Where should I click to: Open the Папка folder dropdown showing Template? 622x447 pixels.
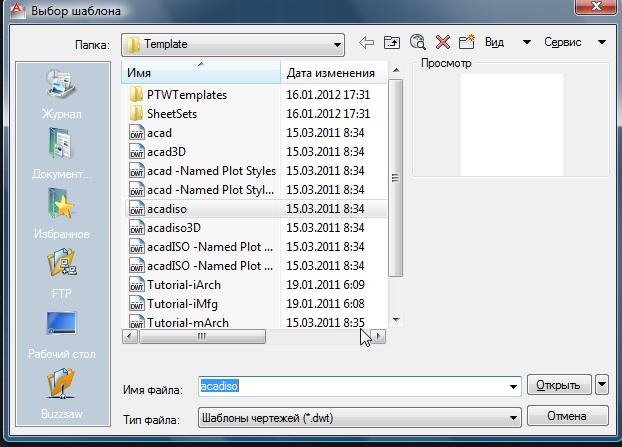pyautogui.click(x=233, y=44)
